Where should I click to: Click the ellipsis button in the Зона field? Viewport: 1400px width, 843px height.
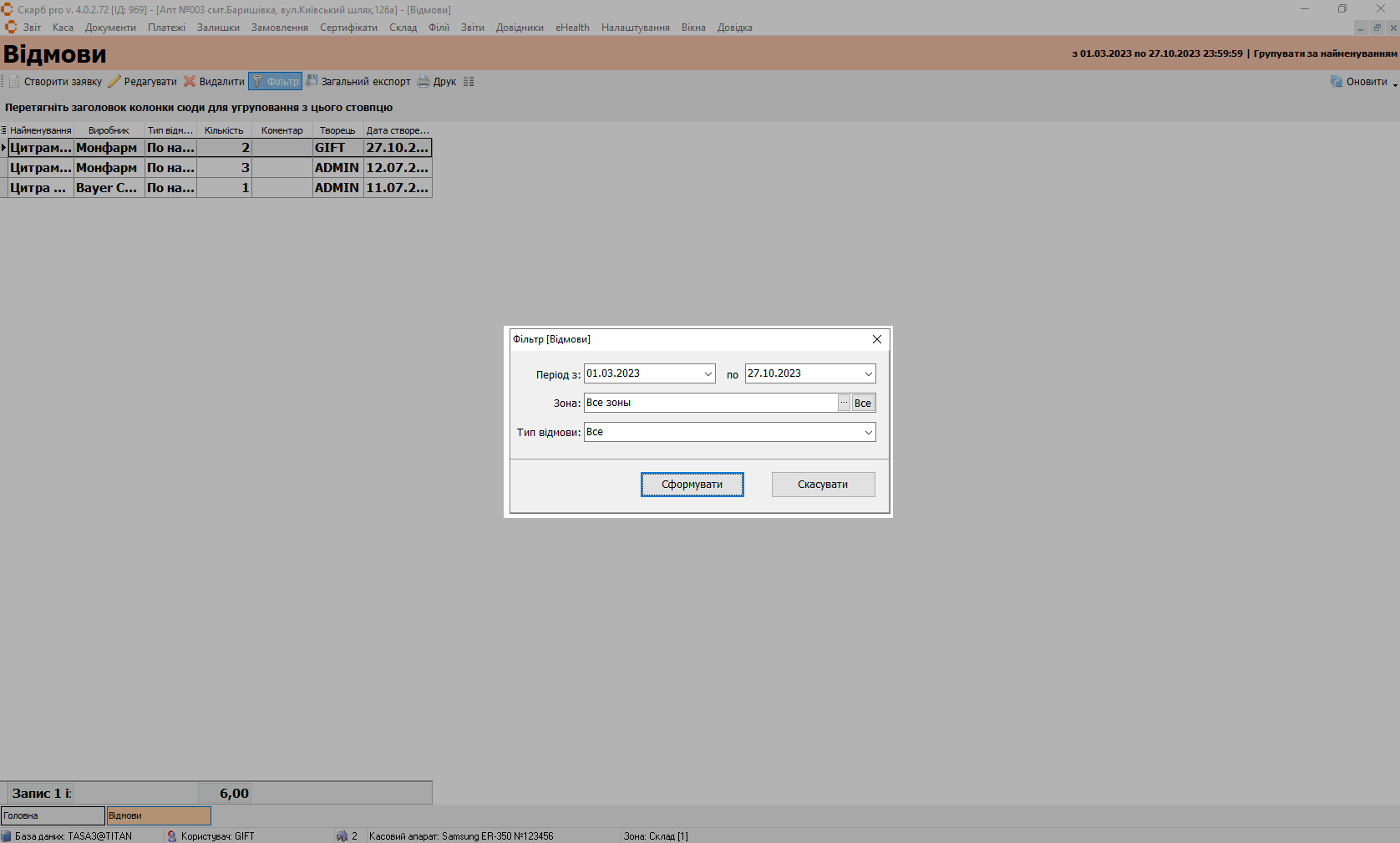tap(844, 403)
